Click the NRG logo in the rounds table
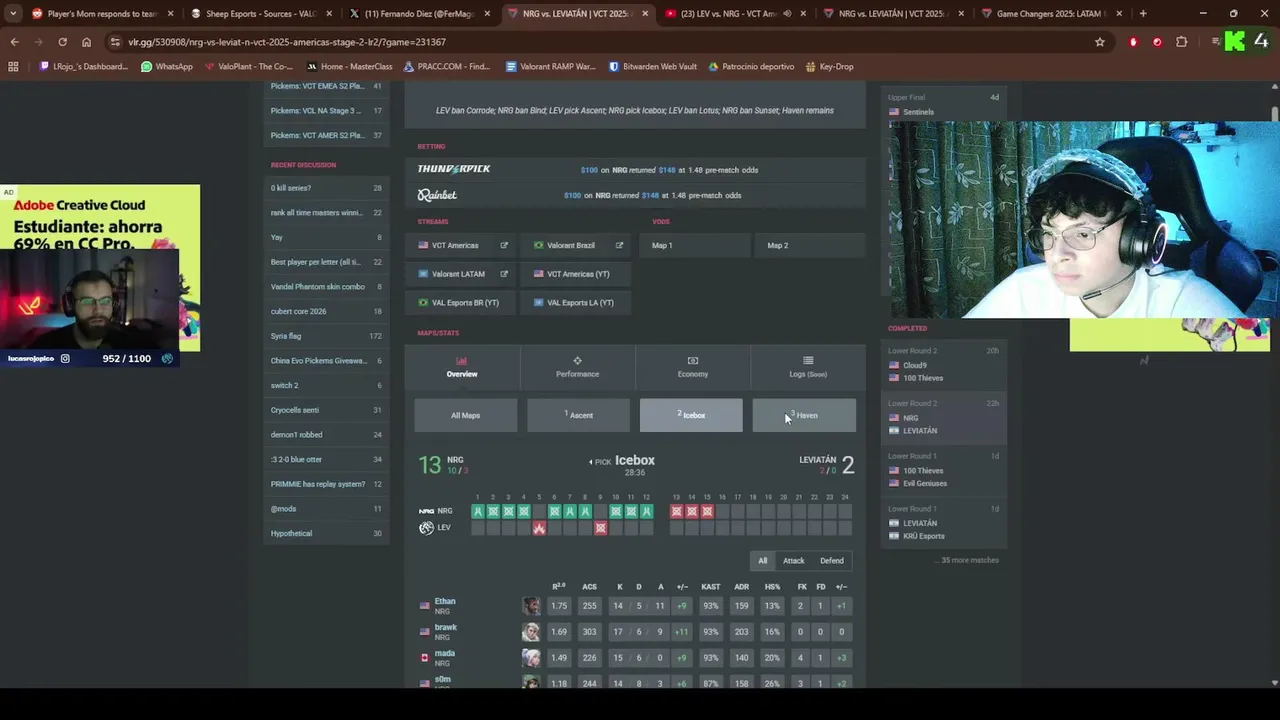The image size is (1280, 720). 426,511
